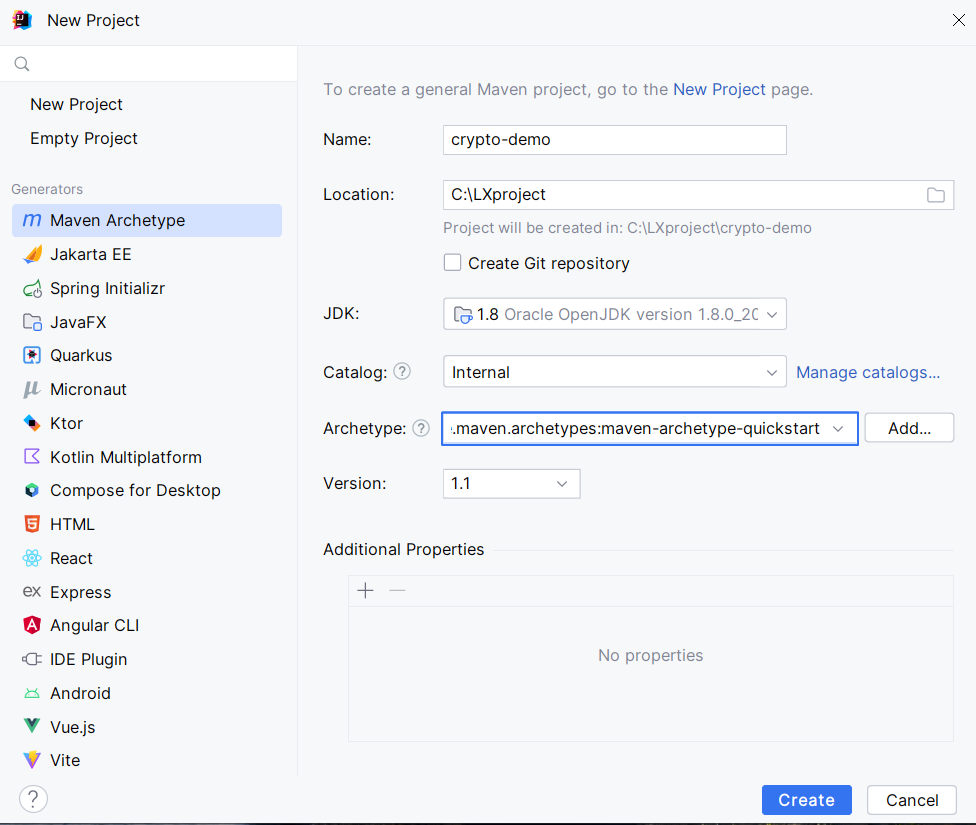Click the Create button
The image size is (976, 825).
click(806, 800)
